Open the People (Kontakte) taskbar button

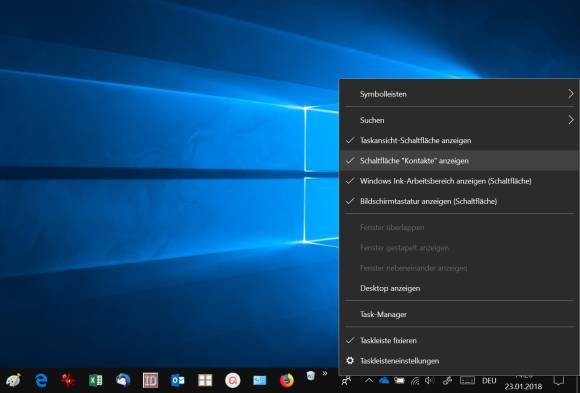coord(346,380)
